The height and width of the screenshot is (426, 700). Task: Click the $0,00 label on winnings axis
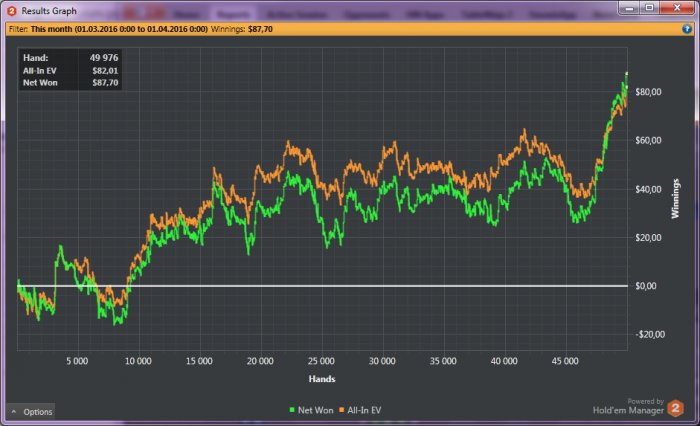point(648,286)
